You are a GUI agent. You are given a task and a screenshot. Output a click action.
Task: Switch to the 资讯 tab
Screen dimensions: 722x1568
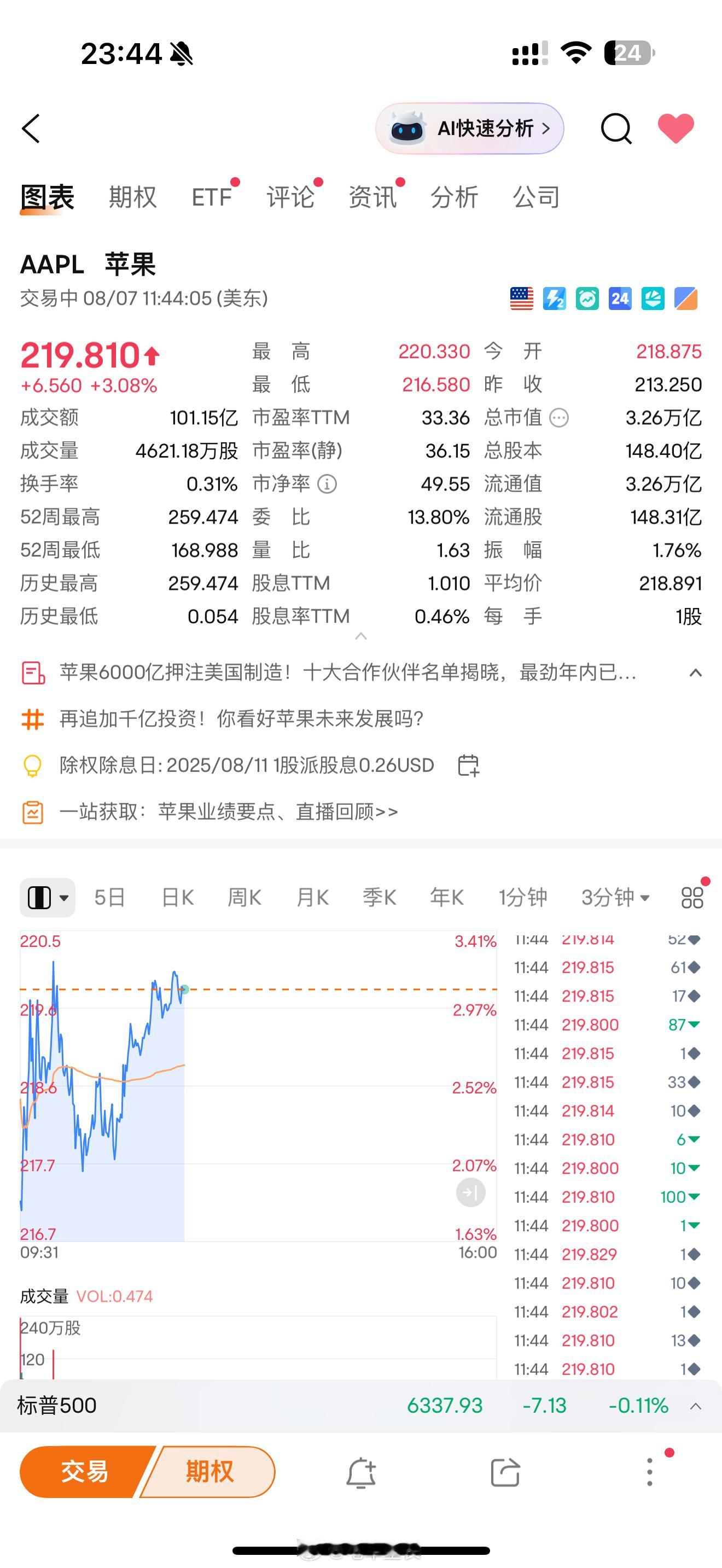(372, 197)
